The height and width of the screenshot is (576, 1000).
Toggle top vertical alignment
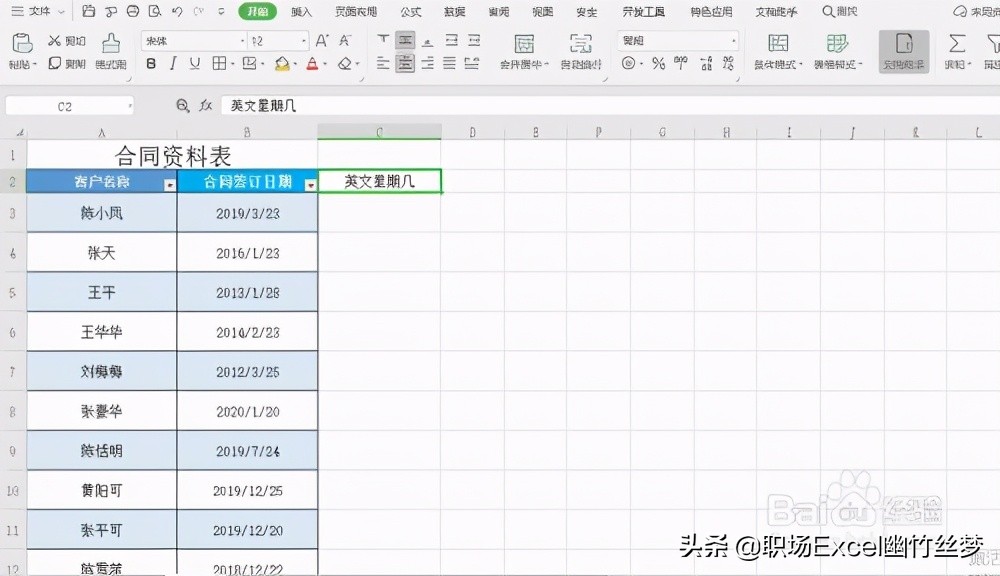point(383,41)
